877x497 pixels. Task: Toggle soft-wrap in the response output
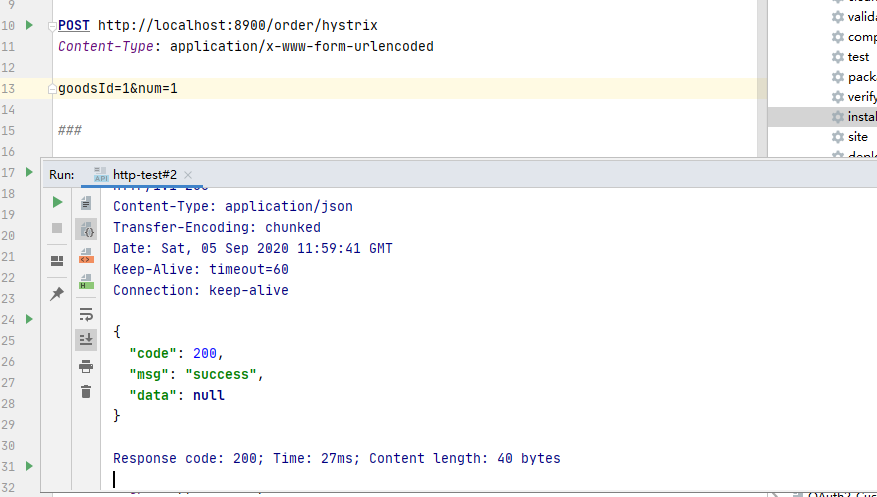86,314
